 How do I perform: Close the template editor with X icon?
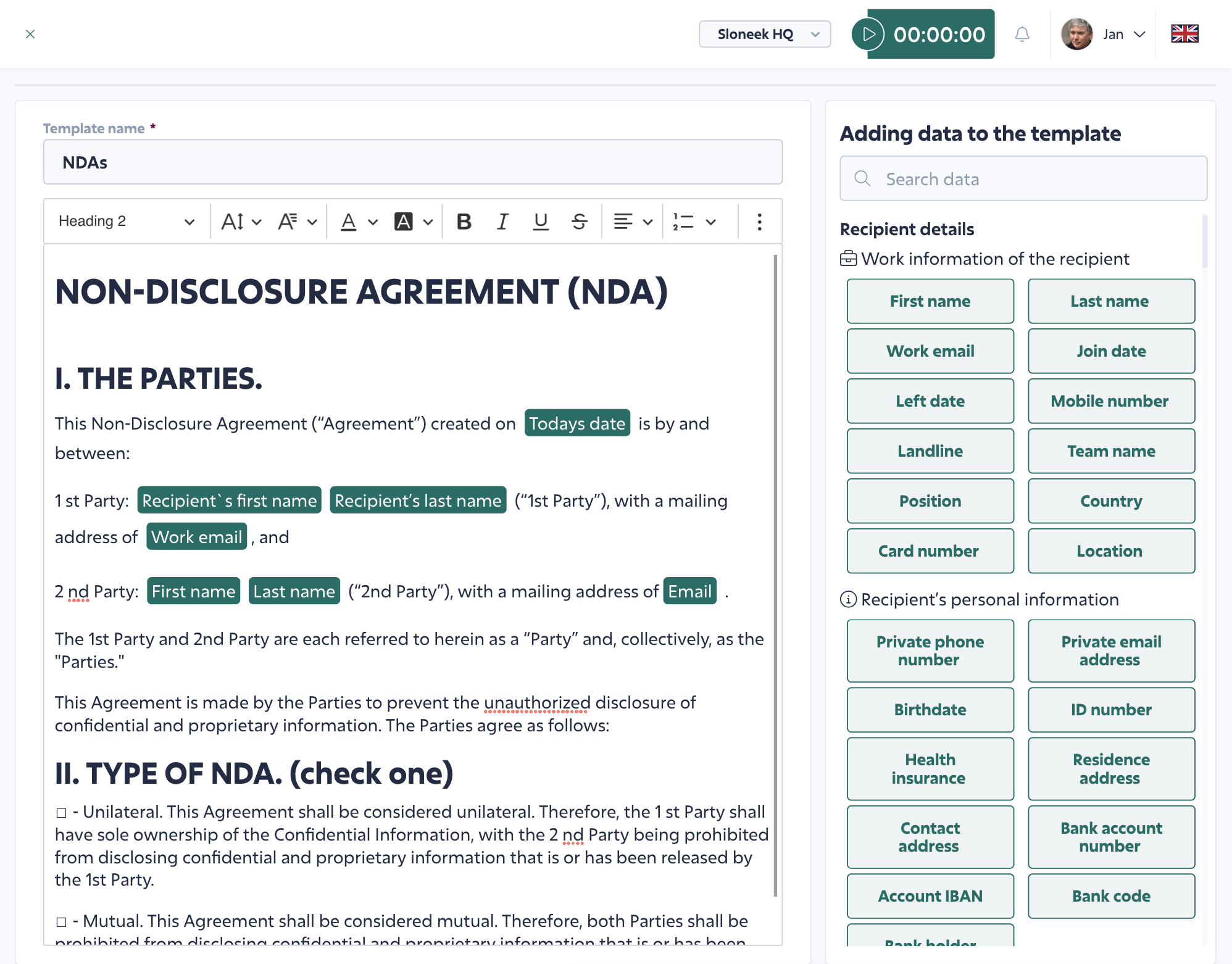(x=30, y=34)
